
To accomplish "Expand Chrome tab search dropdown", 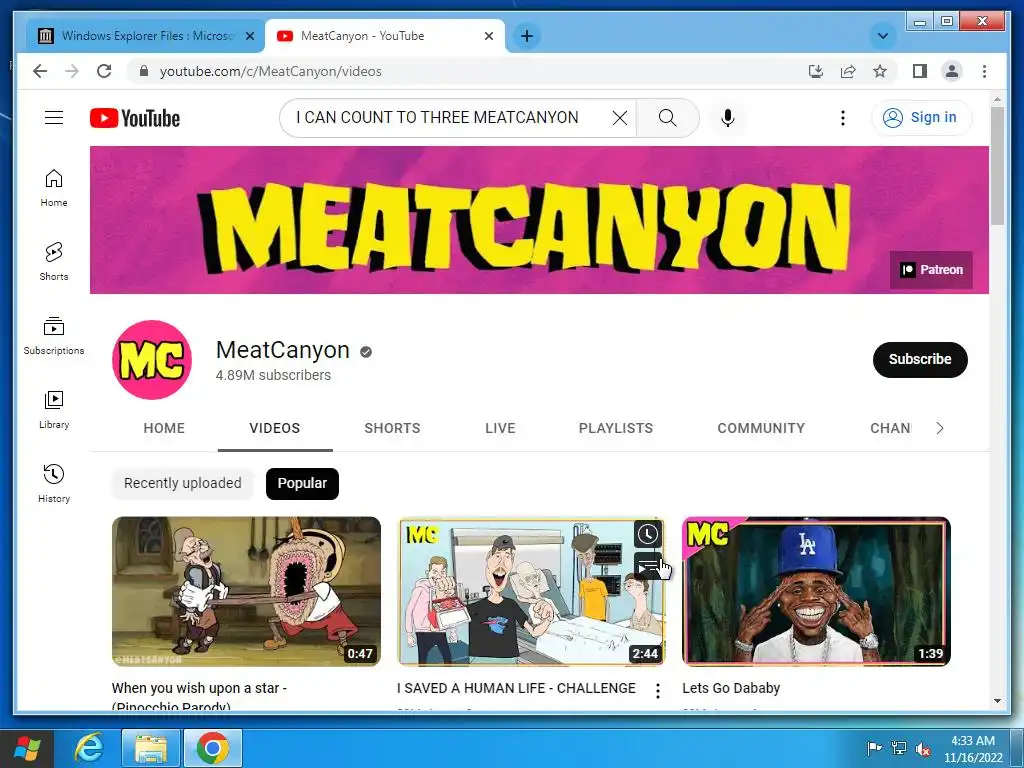I will 882,36.
